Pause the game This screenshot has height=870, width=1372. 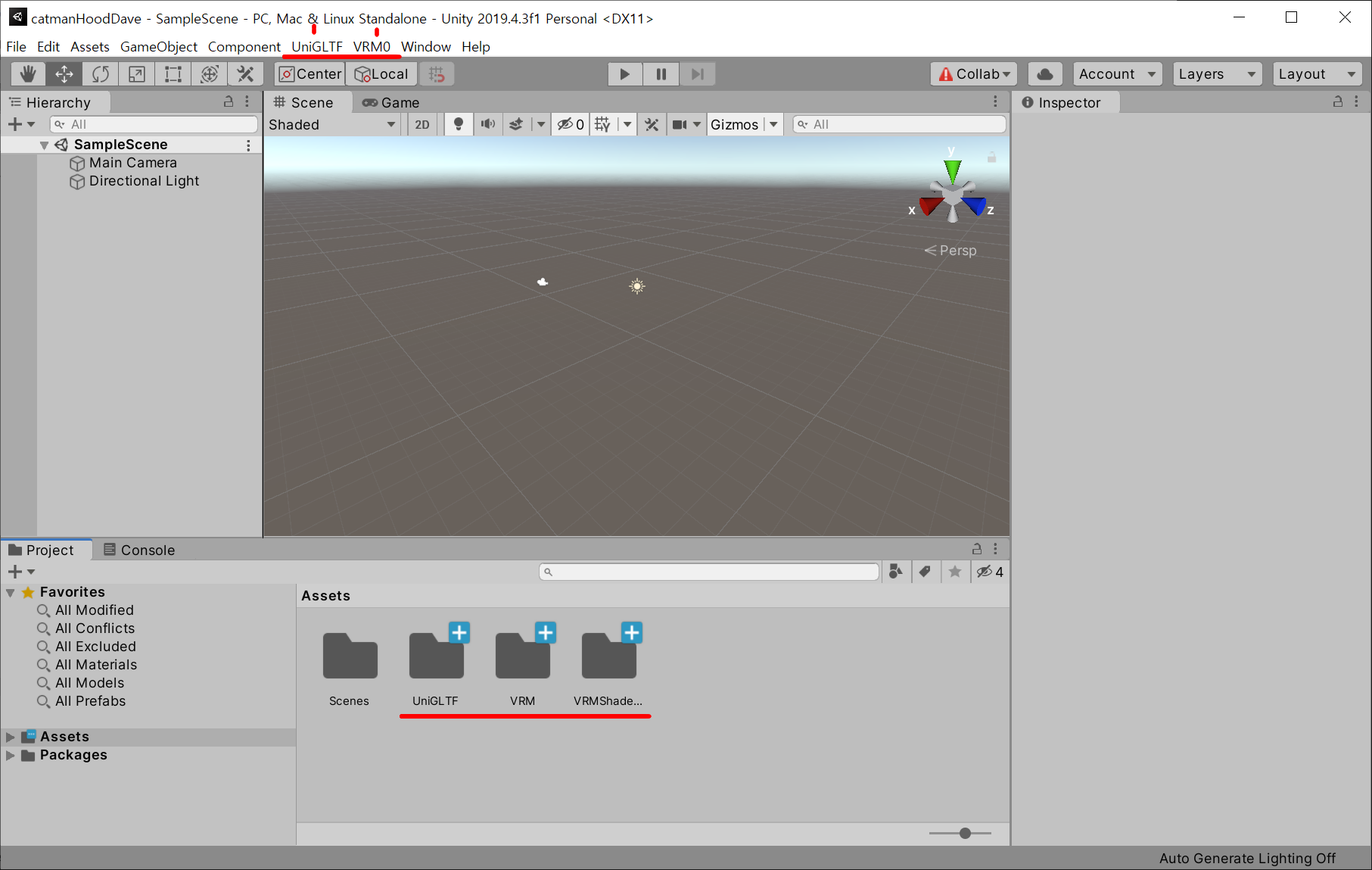point(661,74)
